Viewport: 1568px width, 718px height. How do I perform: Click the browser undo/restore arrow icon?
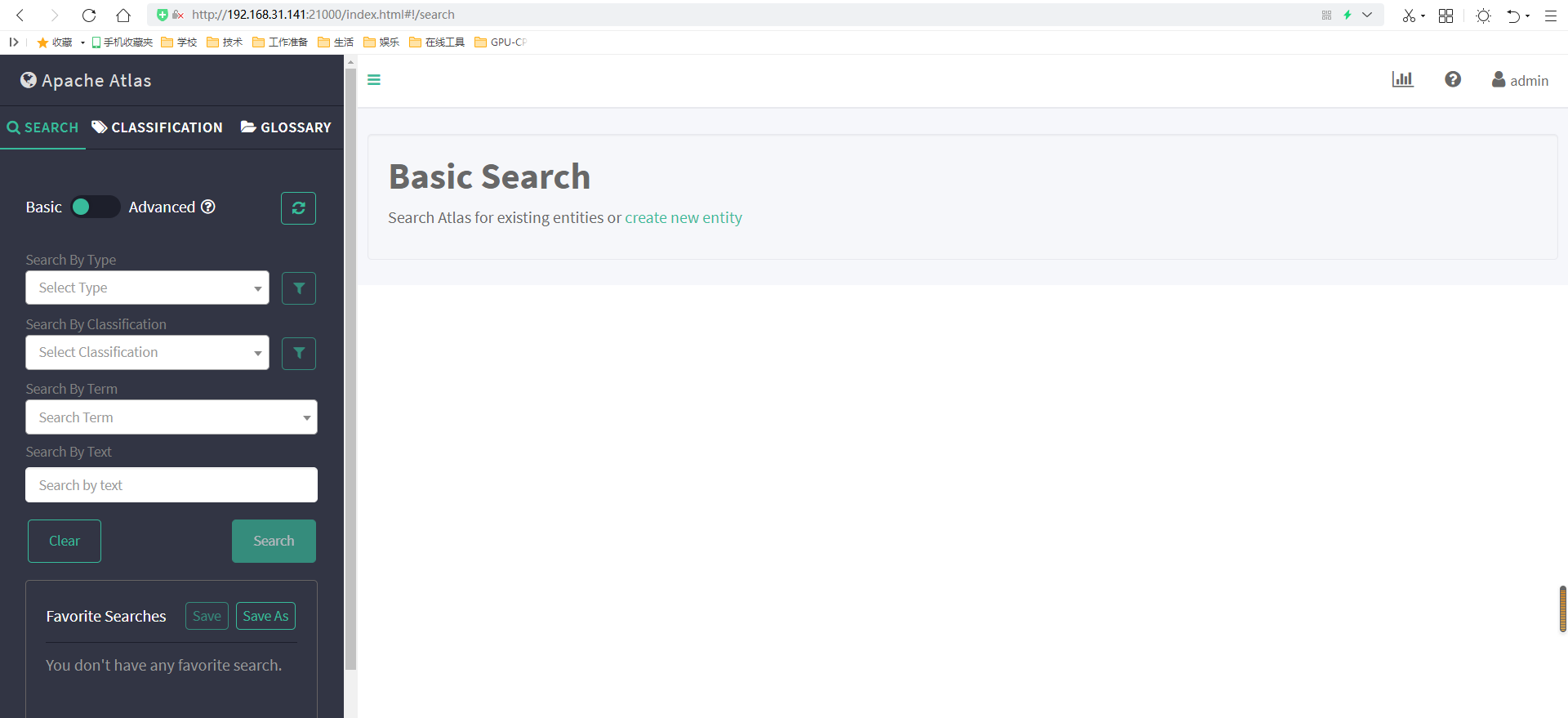(x=1513, y=16)
